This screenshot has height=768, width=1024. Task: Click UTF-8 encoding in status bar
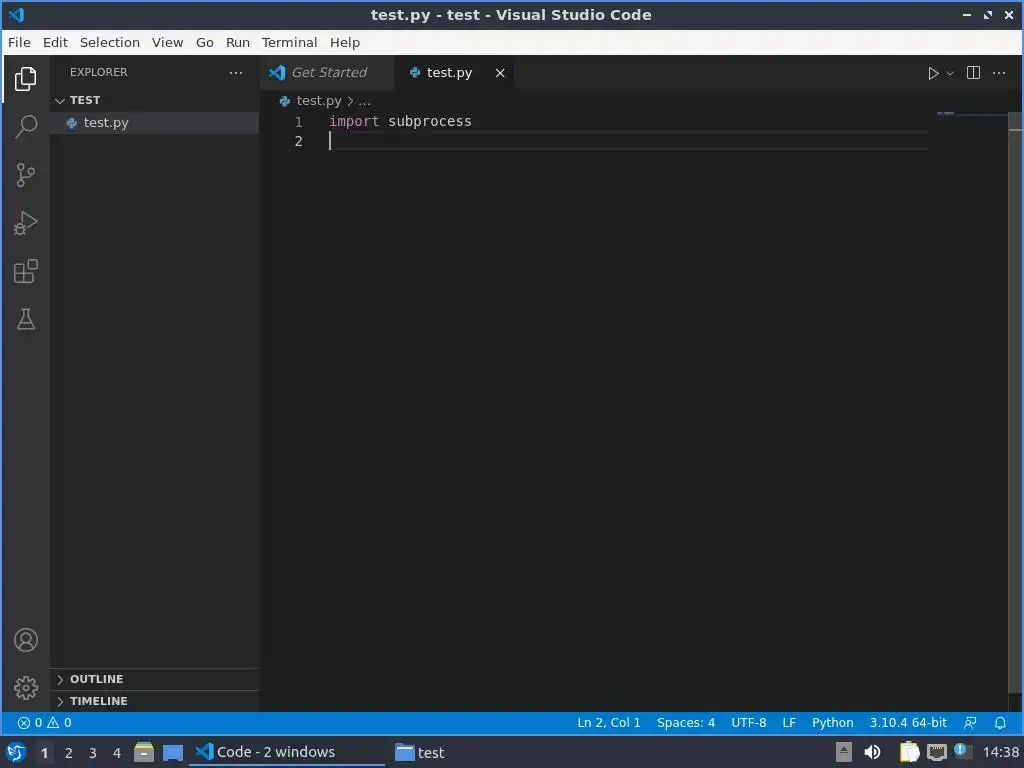(x=748, y=723)
